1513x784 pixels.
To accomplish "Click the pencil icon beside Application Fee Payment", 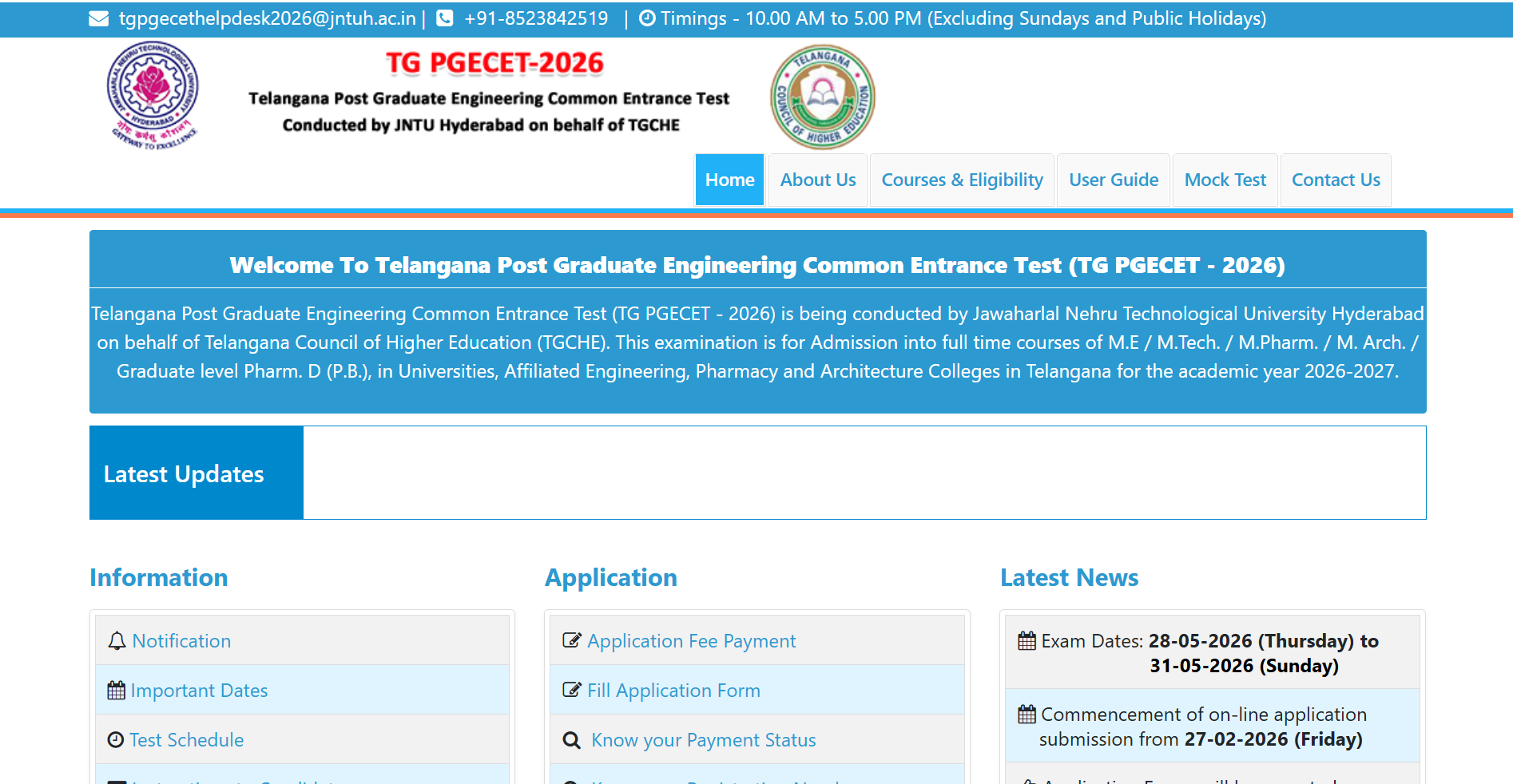I will coord(571,640).
